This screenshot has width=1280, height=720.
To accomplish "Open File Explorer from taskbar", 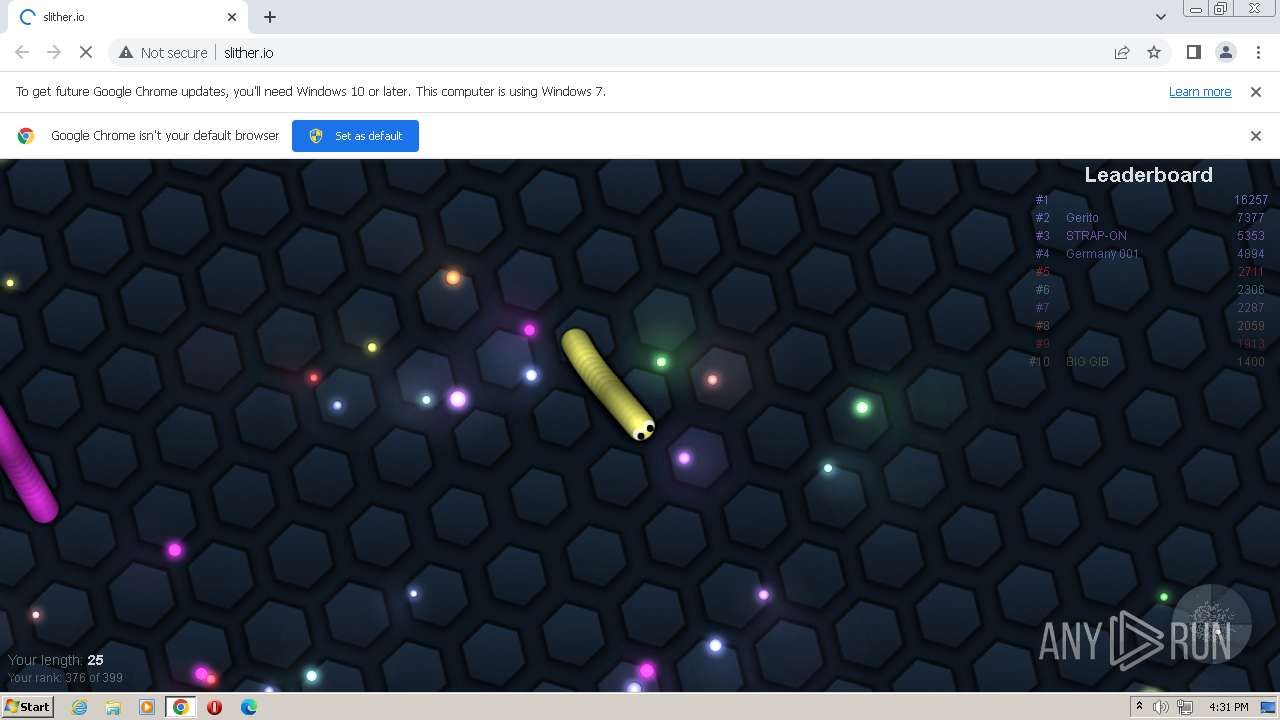I will point(113,707).
